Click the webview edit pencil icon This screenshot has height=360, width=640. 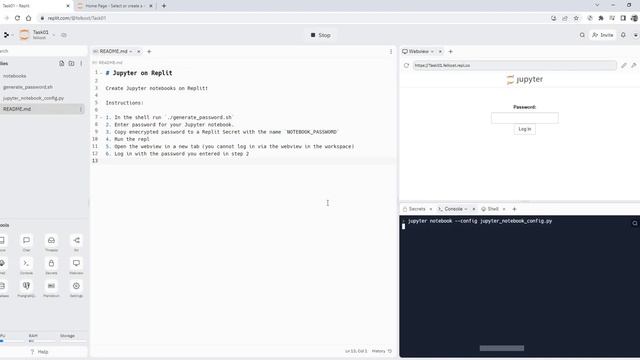[624, 65]
